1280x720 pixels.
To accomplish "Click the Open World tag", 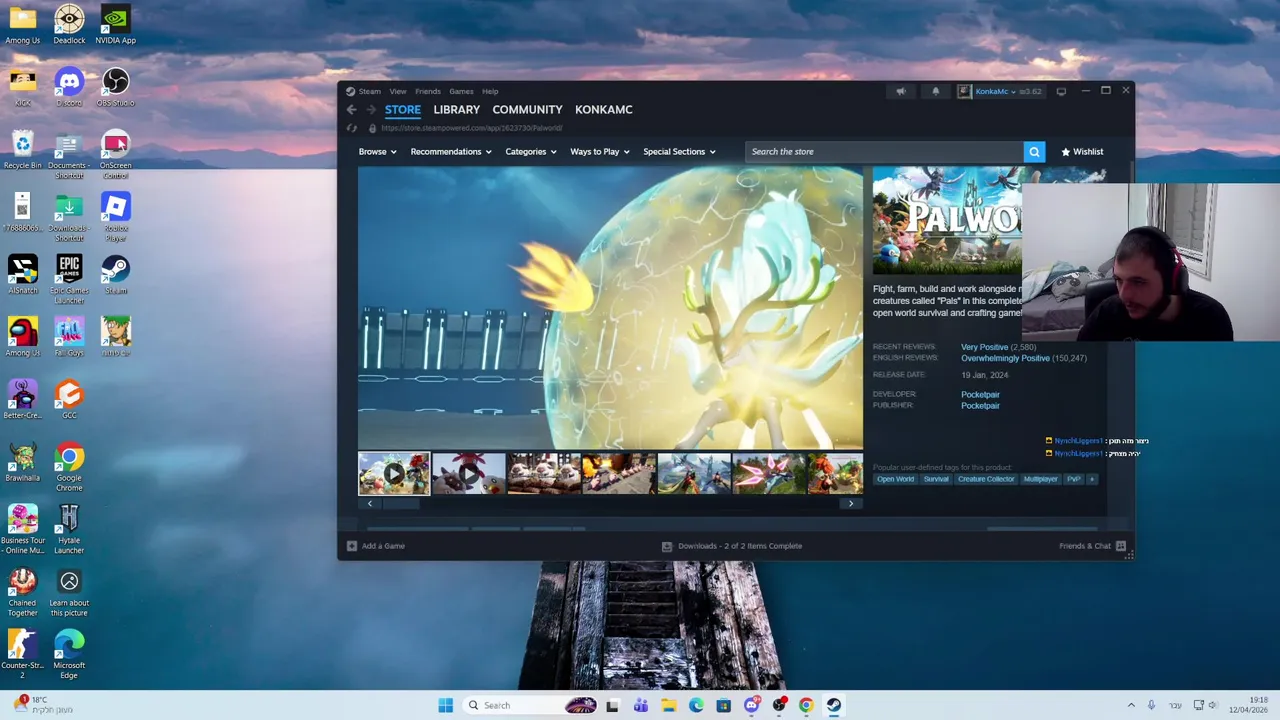I will pos(895,479).
